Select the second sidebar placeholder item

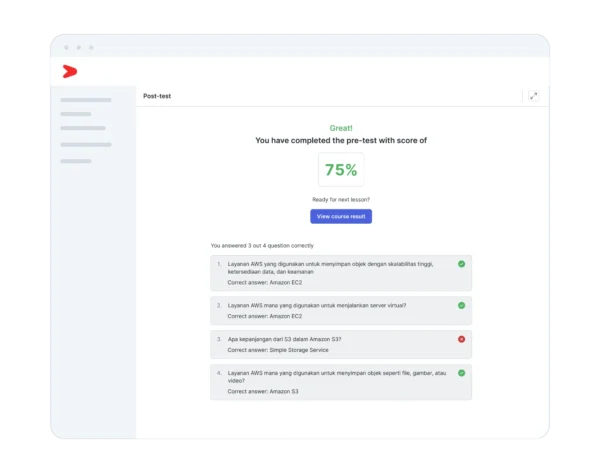(76, 114)
